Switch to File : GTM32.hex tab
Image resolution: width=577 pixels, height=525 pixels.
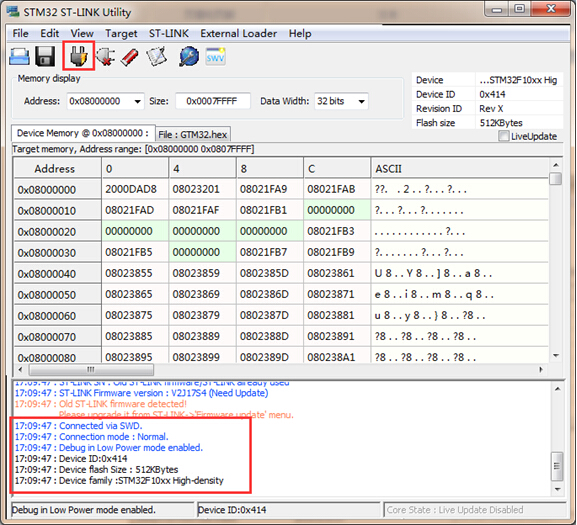(x=192, y=135)
